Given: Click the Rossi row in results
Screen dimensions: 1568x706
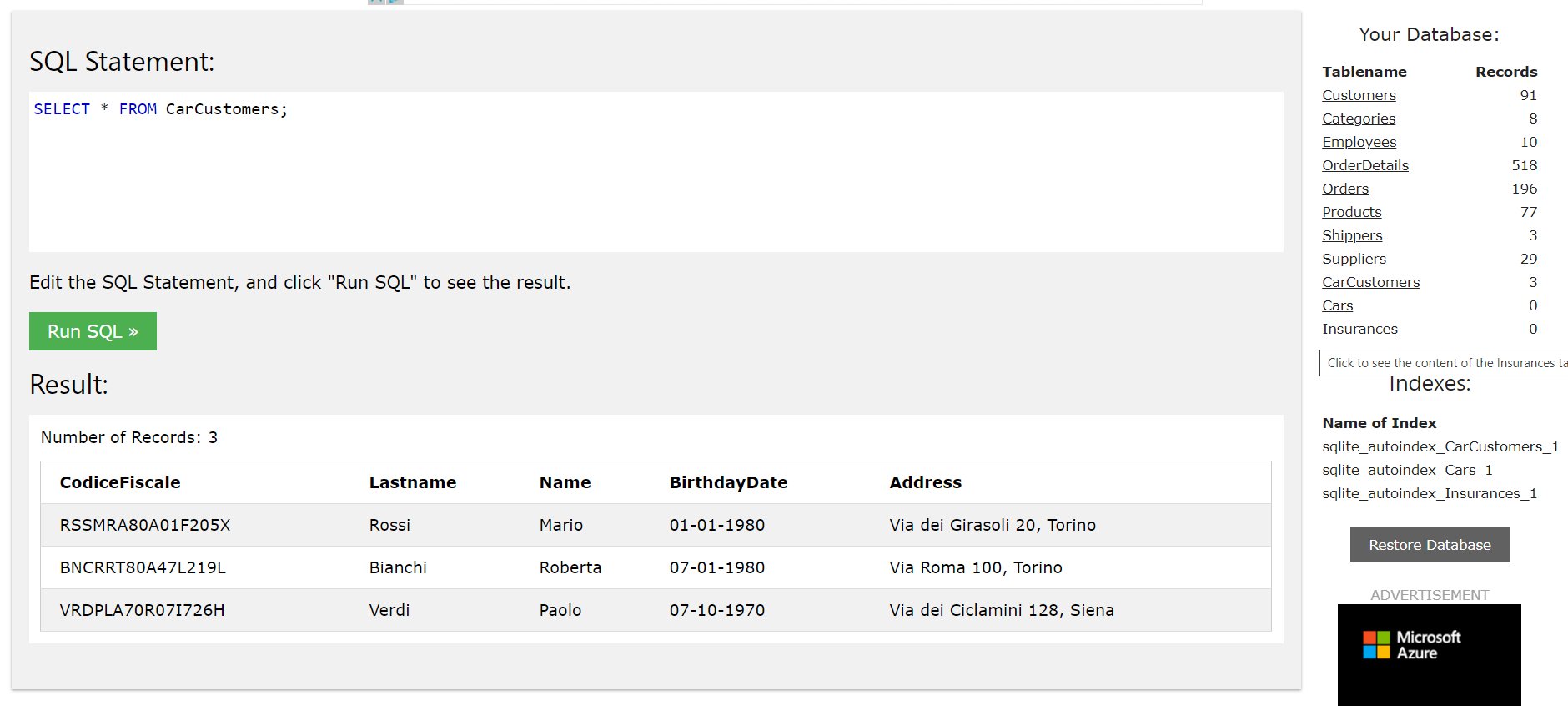Looking at the screenshot, I should (x=656, y=525).
